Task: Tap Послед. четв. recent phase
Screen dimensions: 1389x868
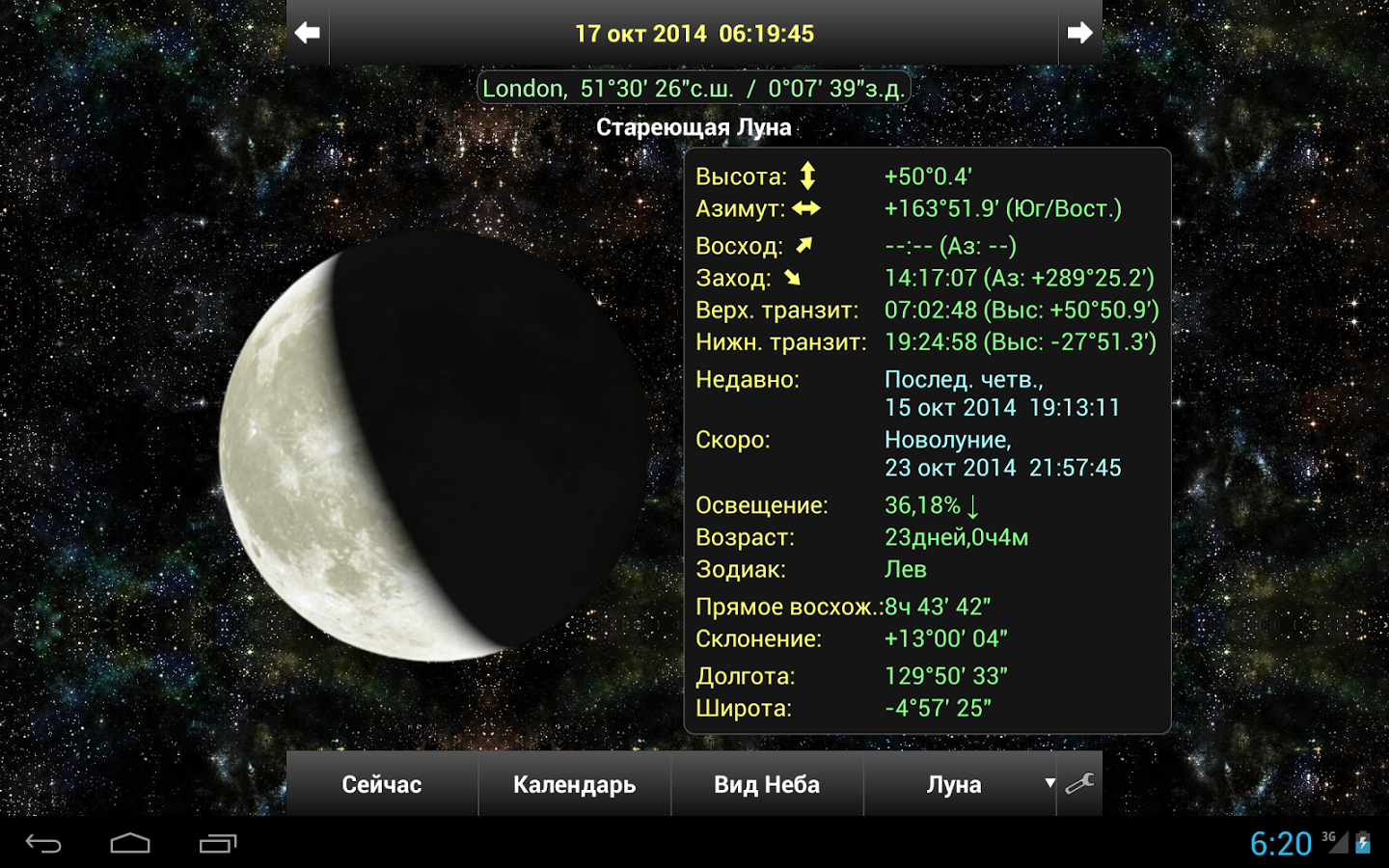Action: tap(964, 379)
